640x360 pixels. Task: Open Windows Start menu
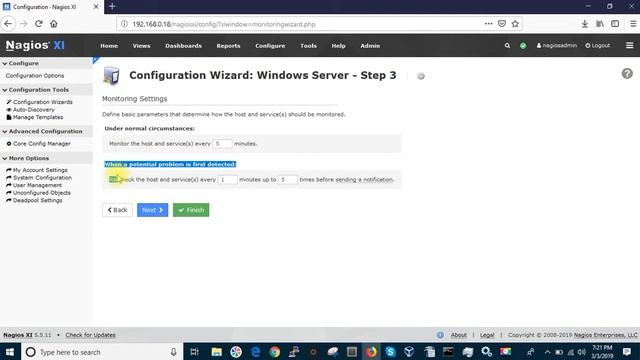tap(10, 352)
